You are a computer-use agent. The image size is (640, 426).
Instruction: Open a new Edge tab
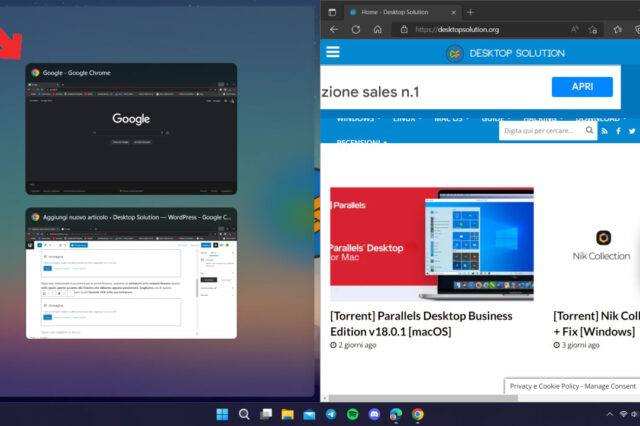[471, 12]
